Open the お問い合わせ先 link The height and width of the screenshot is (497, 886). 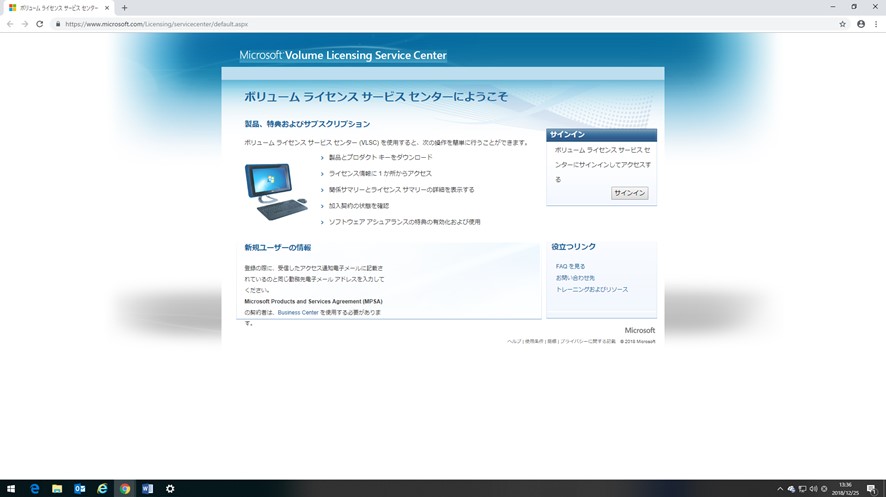coord(575,278)
